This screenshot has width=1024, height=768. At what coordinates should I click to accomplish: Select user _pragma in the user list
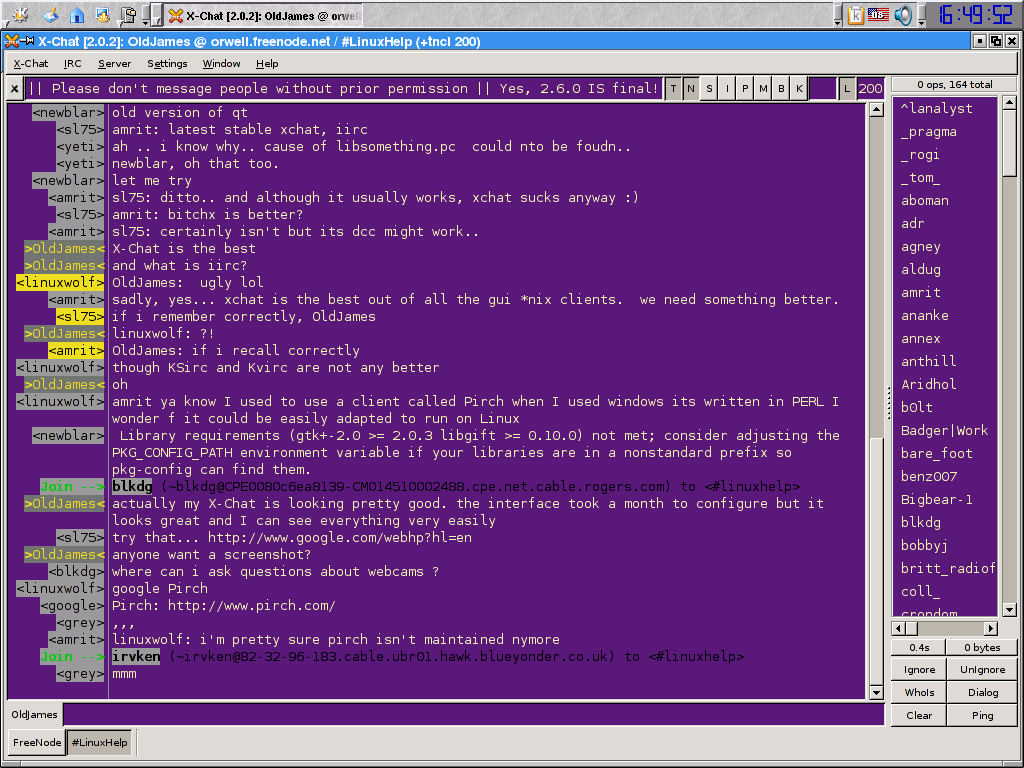click(x=944, y=131)
